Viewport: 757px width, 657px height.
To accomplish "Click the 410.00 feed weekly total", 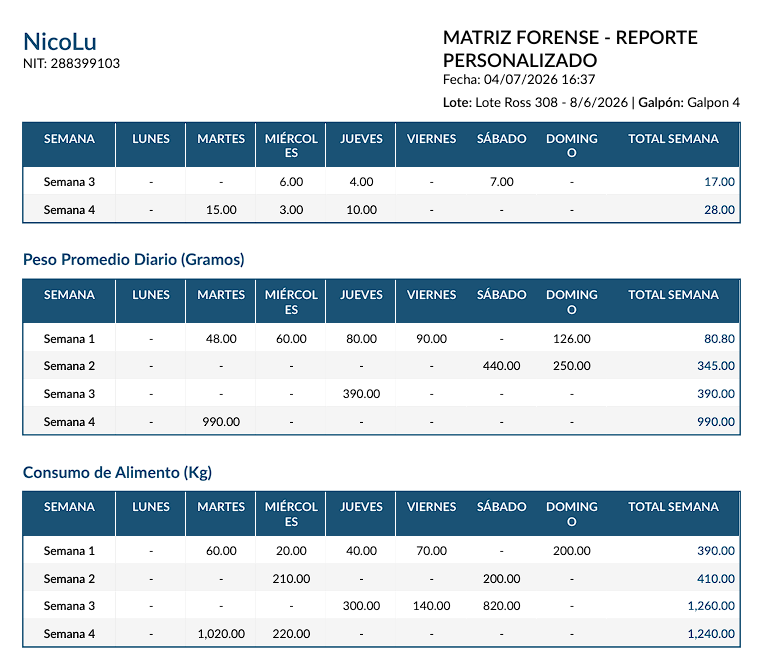I will click(x=716, y=579).
